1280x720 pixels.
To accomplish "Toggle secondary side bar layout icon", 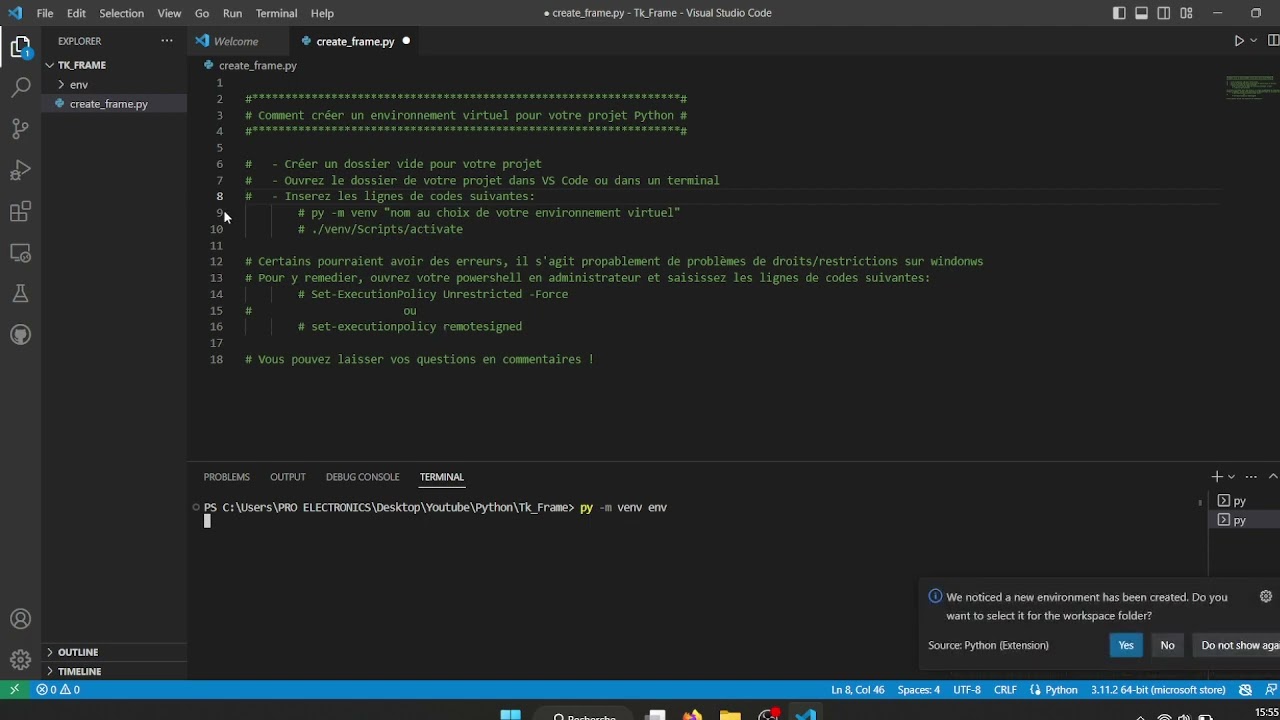I will pyautogui.click(x=1164, y=13).
